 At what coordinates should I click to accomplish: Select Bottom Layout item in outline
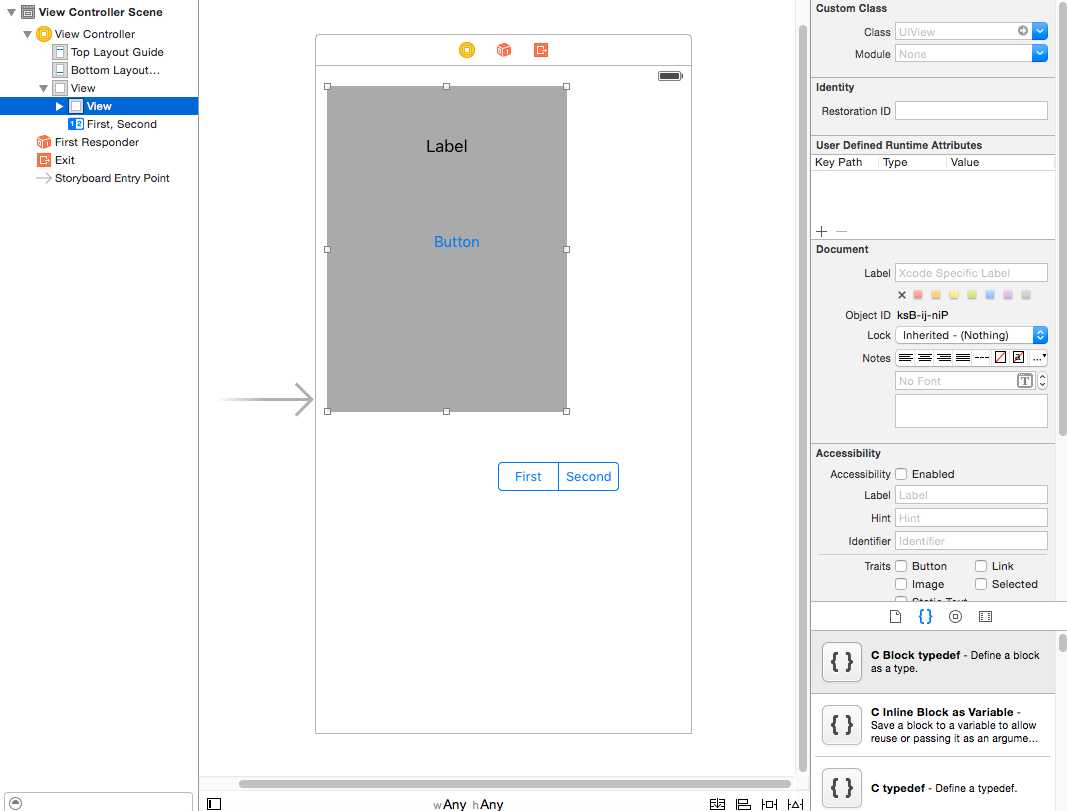click(x=115, y=70)
